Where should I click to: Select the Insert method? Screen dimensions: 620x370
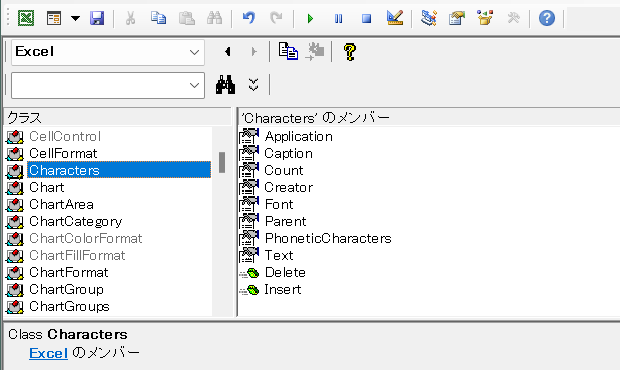tap(283, 289)
